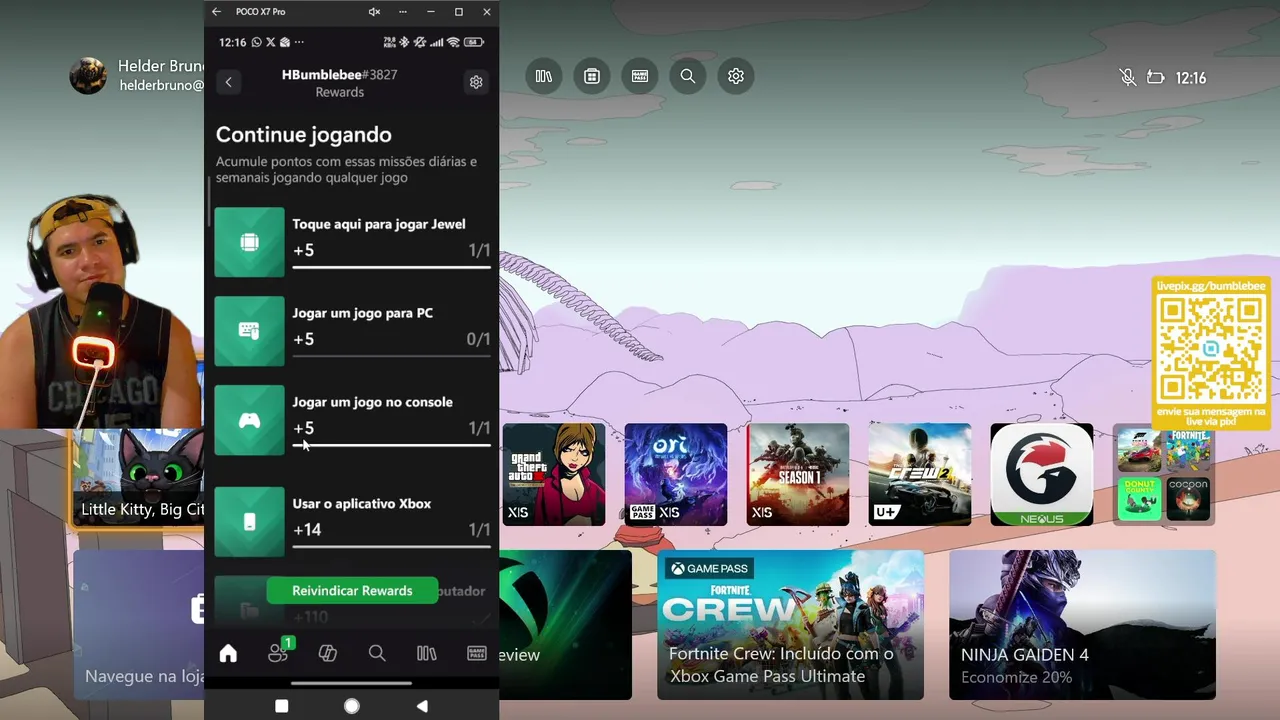The image size is (1280, 720).
Task: Click the 'Continue jogando' heading
Action: point(304,134)
